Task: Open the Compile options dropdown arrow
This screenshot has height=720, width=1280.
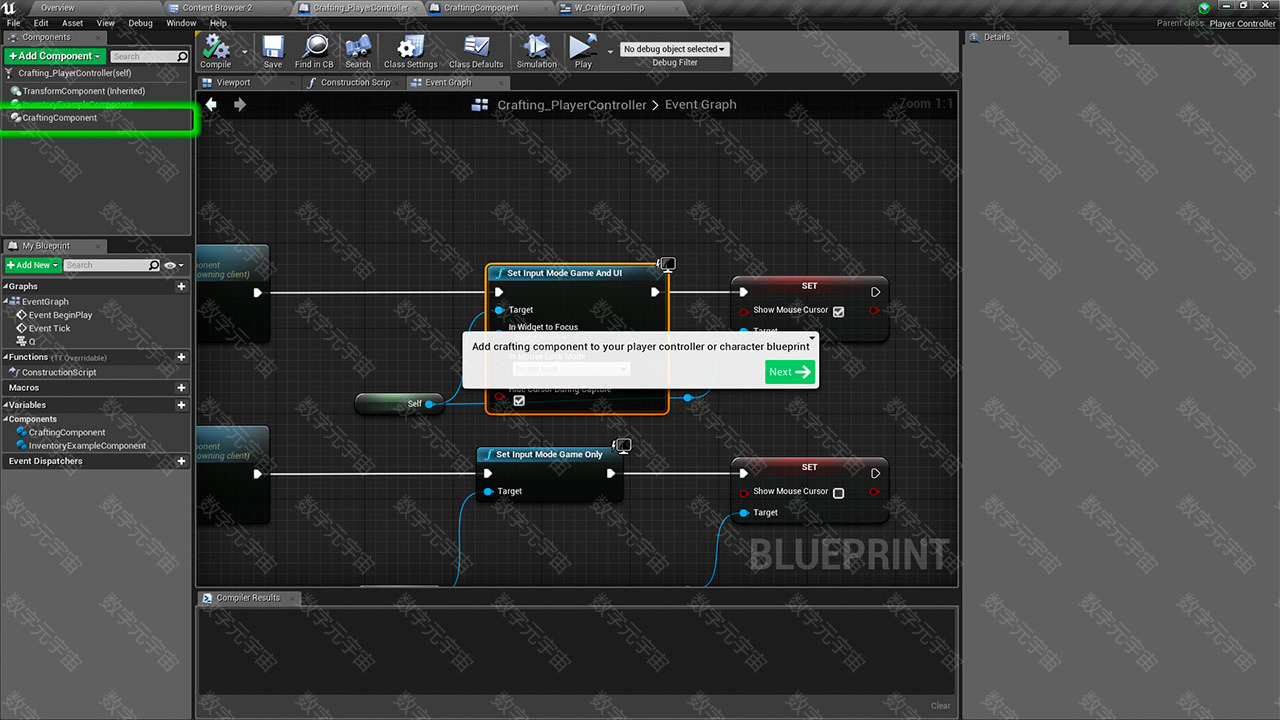Action: (244, 50)
